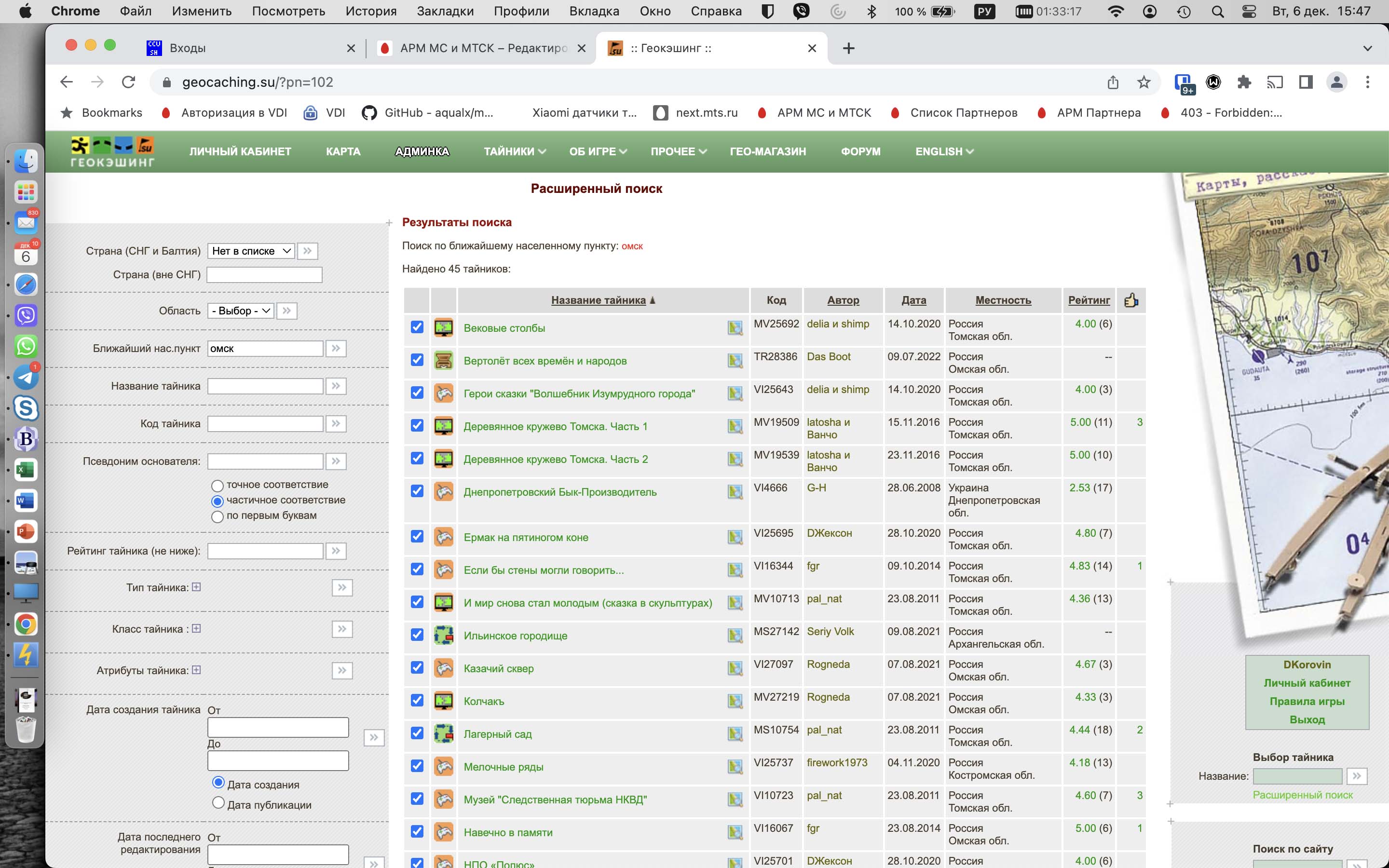Switch to the Входы browser tab
The height and width of the screenshot is (868, 1389).
click(x=188, y=48)
